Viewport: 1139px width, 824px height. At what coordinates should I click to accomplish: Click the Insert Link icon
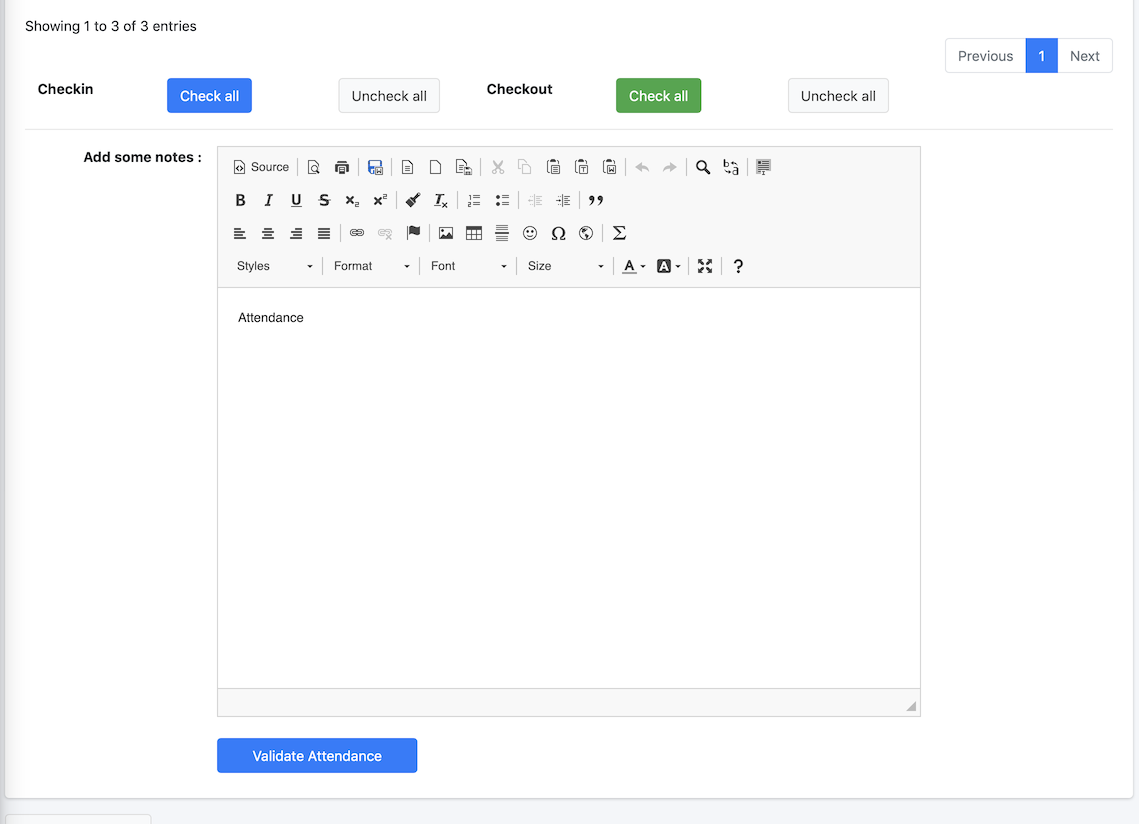point(357,233)
